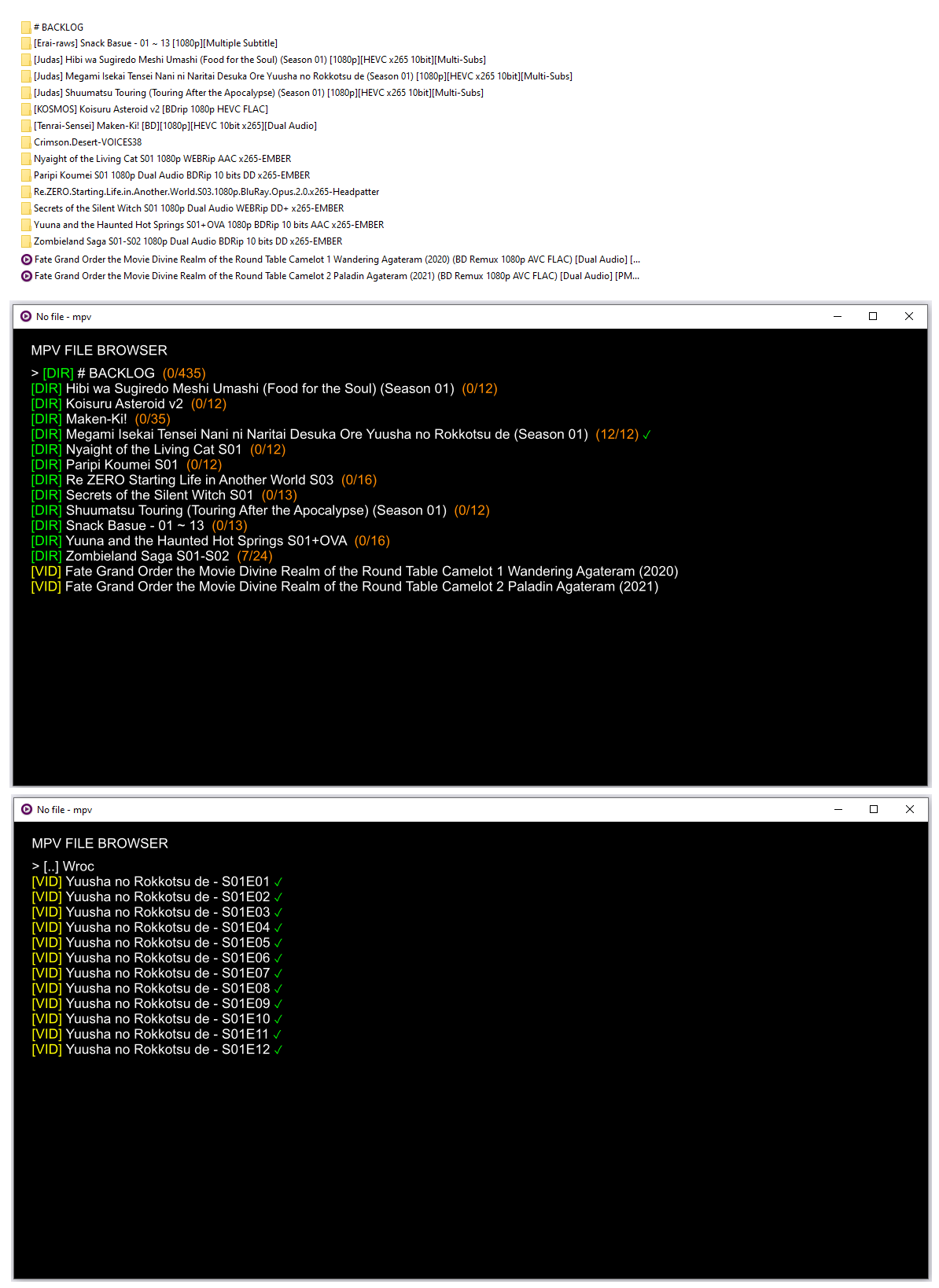This screenshot has height=1288, width=939.
Task: Close the upper mpv window
Action: click(x=909, y=316)
